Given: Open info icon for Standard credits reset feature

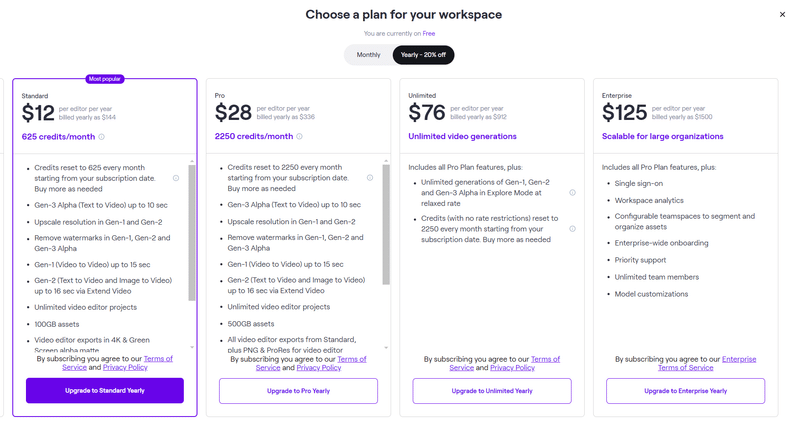Looking at the screenshot, I should (176, 178).
